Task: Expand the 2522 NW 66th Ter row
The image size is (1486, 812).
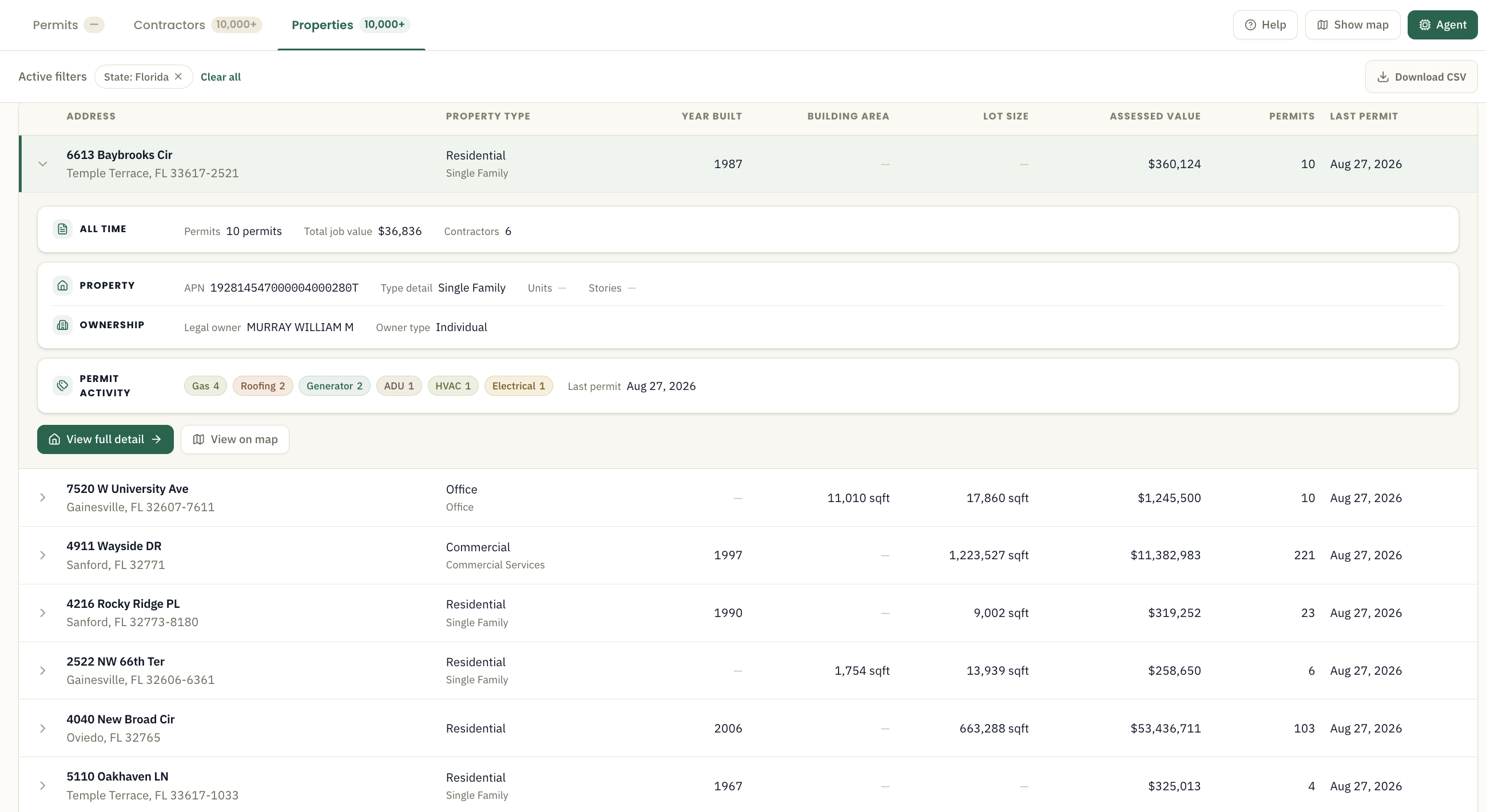Action: coord(43,670)
